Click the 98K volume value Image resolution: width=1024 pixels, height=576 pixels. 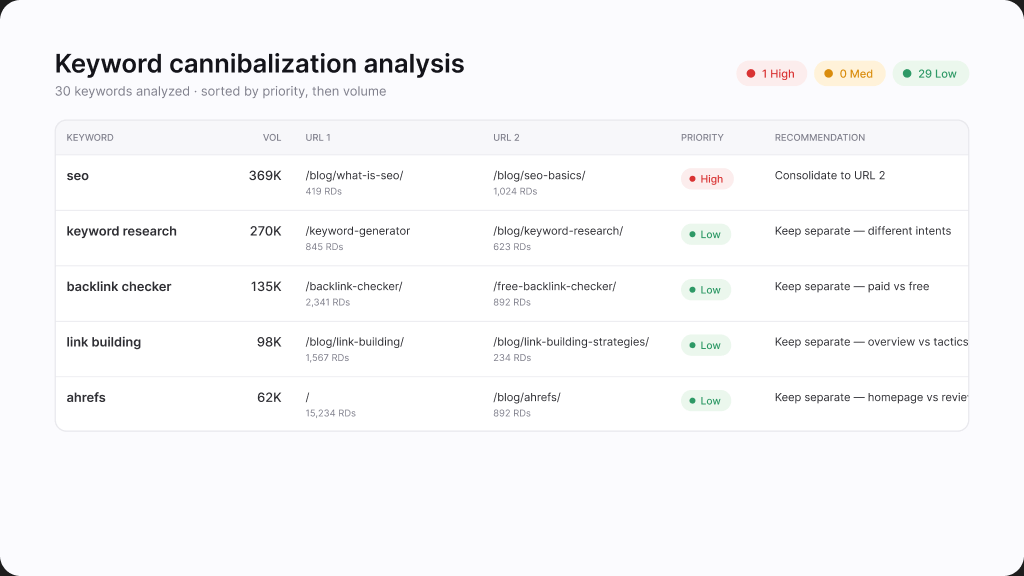[269, 342]
